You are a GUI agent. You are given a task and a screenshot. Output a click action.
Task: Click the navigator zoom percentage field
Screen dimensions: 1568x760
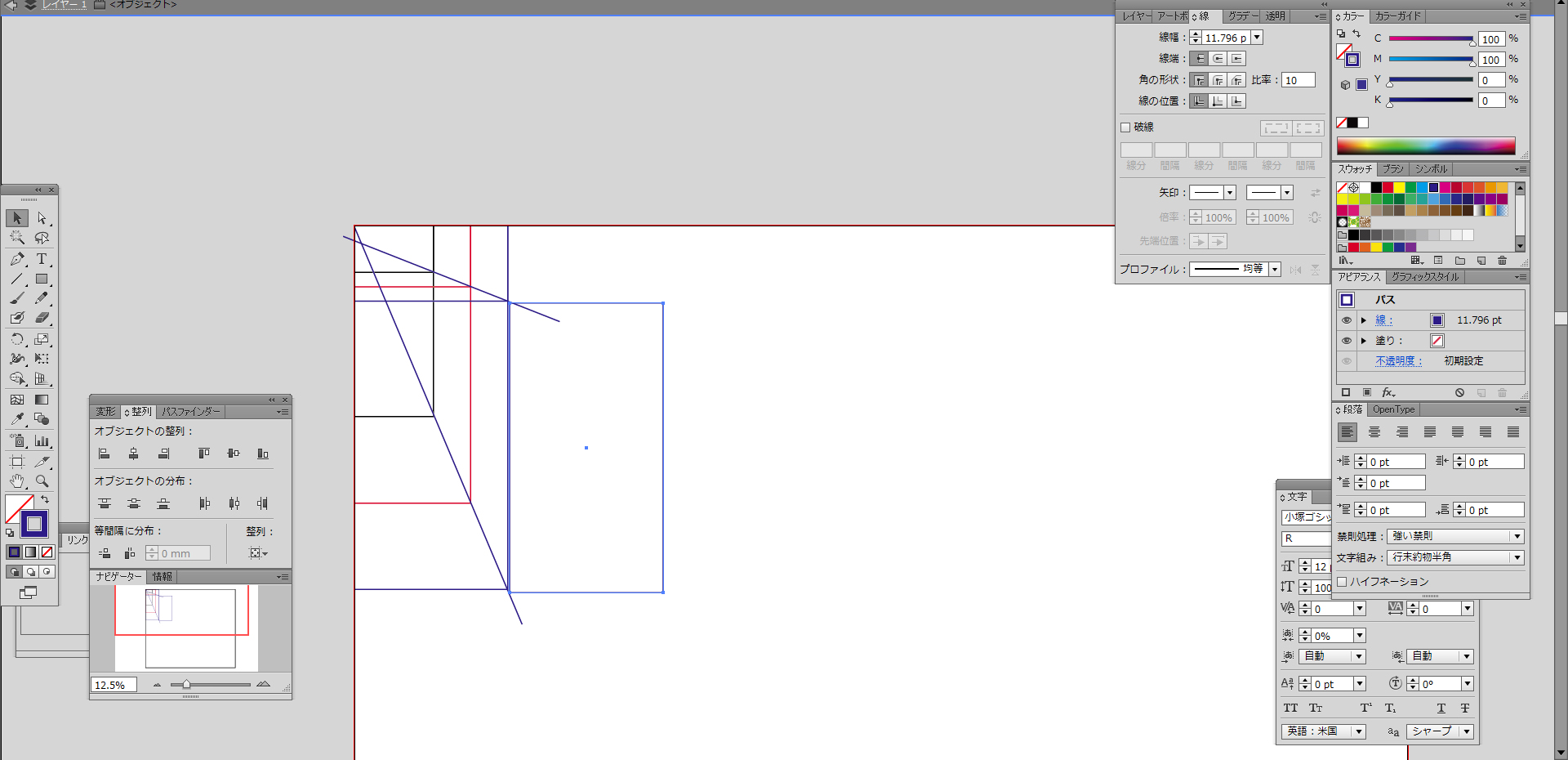click(114, 685)
